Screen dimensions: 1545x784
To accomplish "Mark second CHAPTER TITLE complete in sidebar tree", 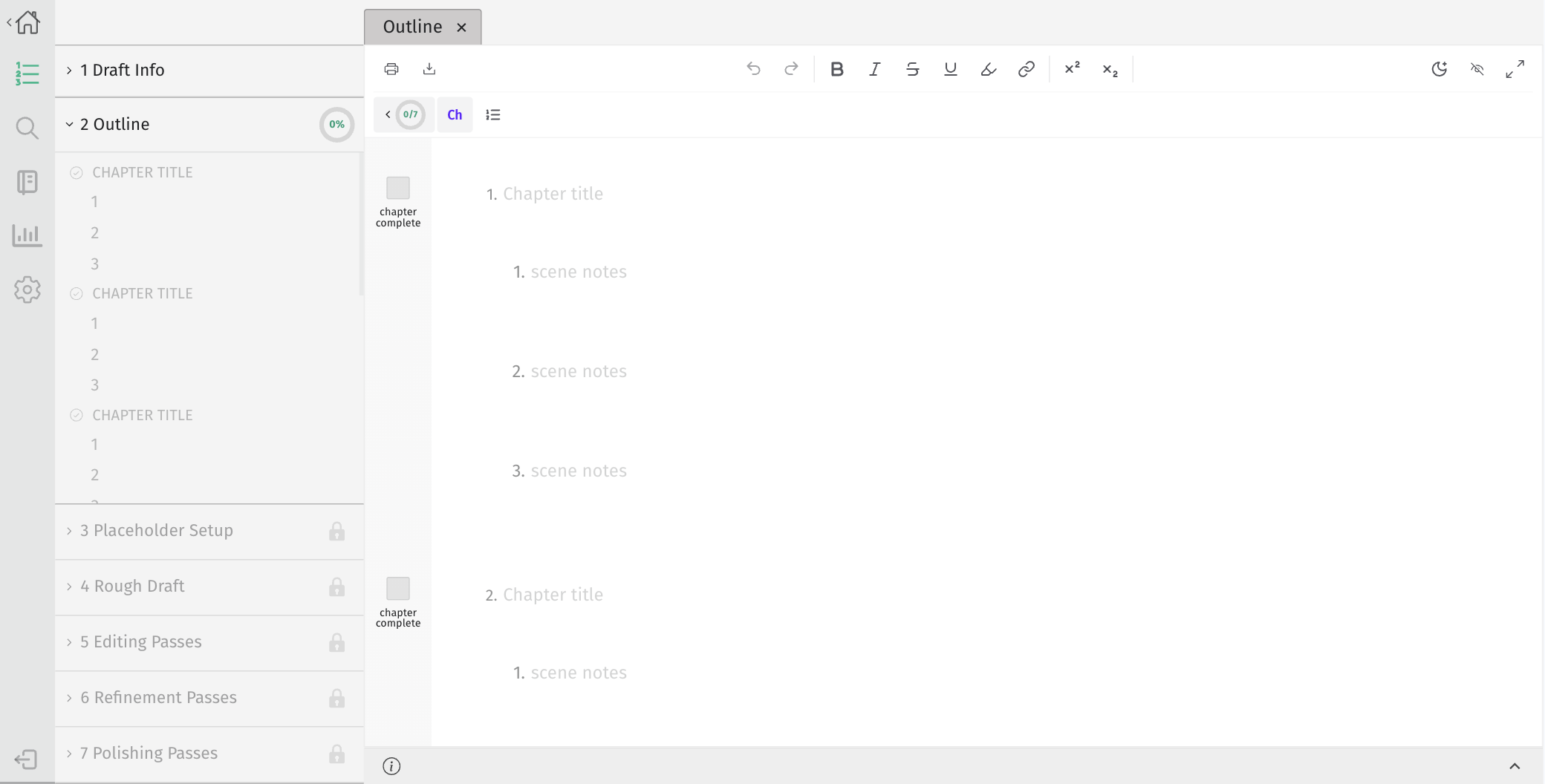I will (77, 294).
